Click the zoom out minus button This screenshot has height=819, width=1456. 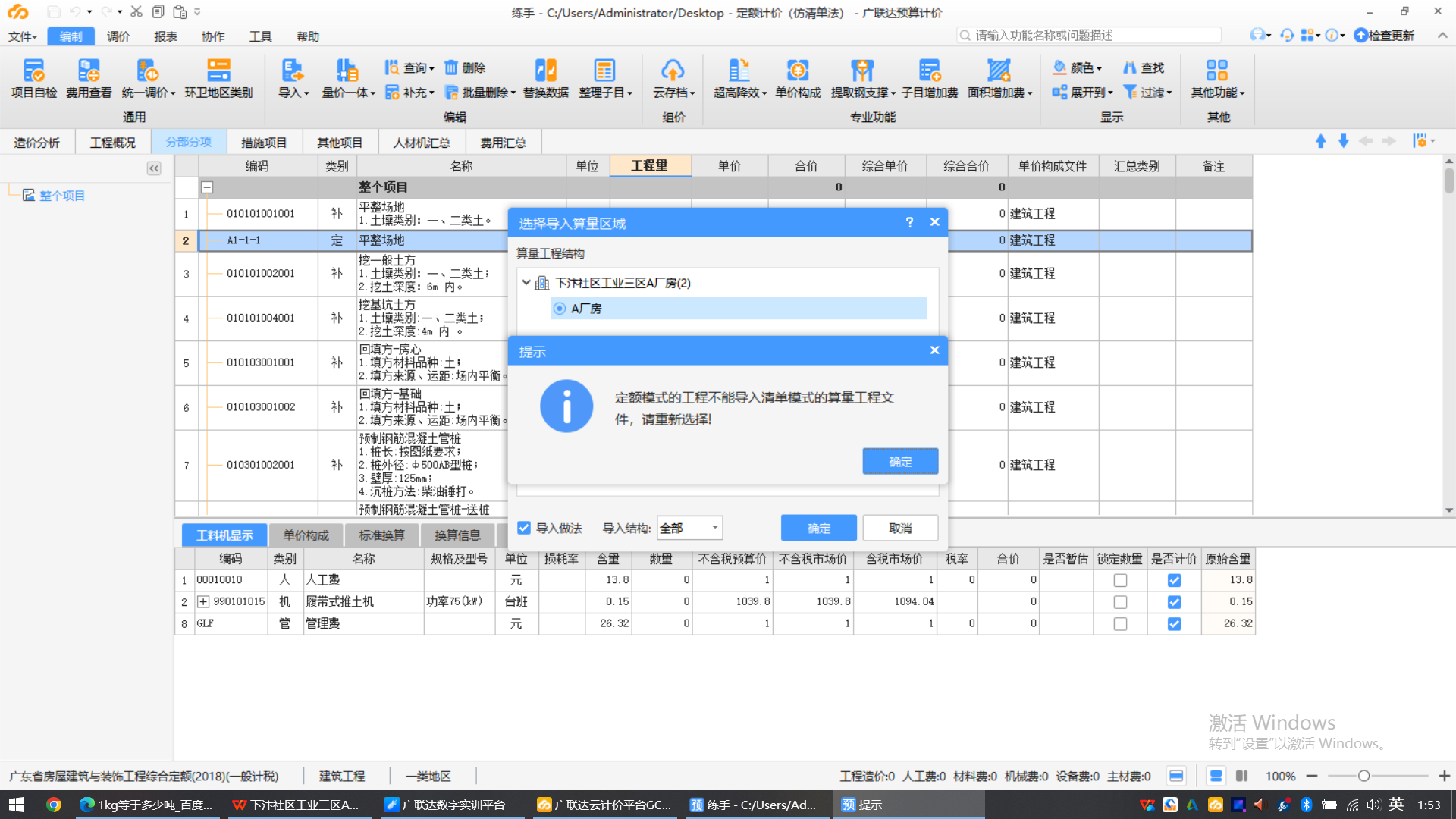coord(1312,776)
